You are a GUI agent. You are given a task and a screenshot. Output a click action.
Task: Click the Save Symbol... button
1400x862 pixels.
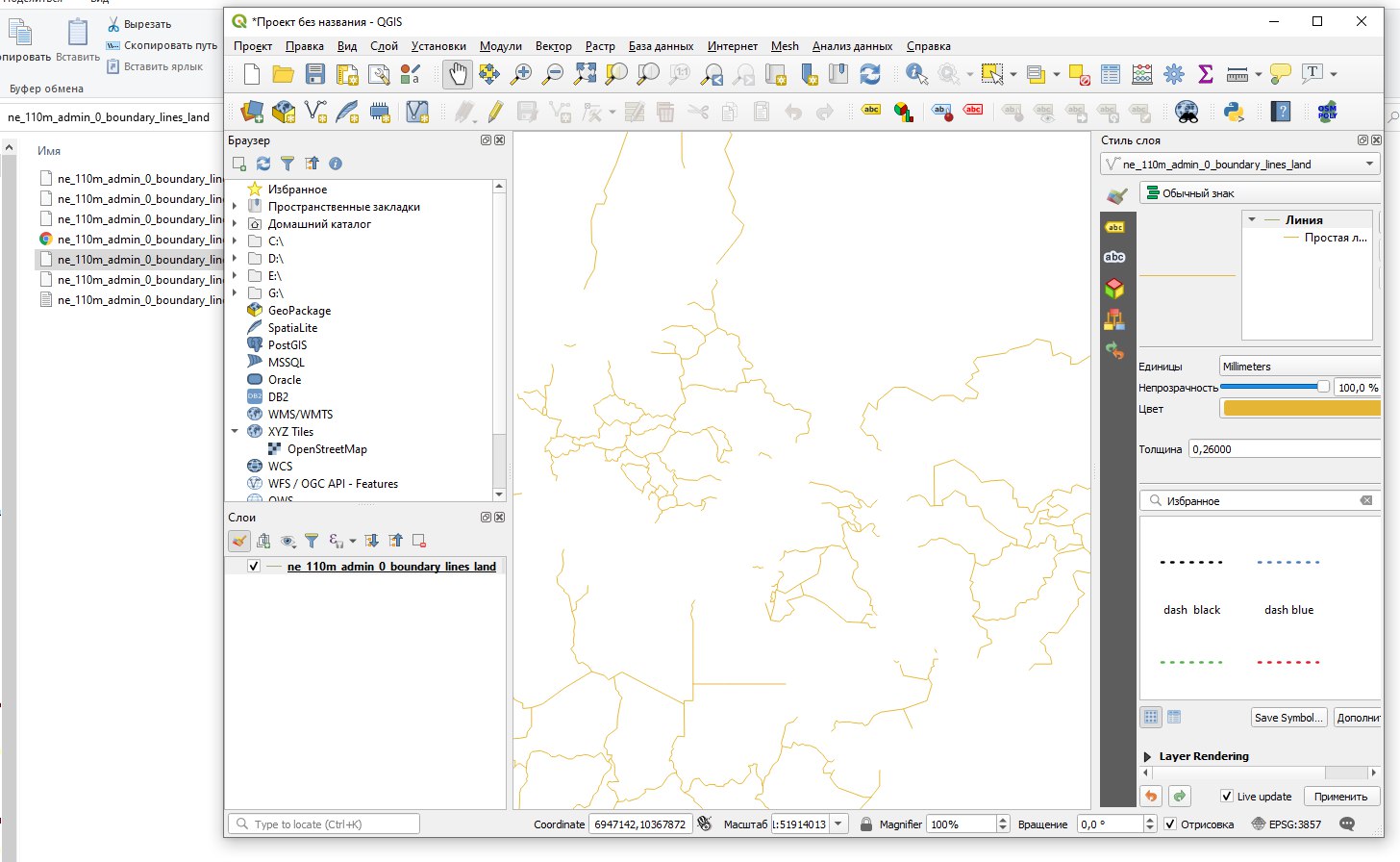coord(1289,718)
